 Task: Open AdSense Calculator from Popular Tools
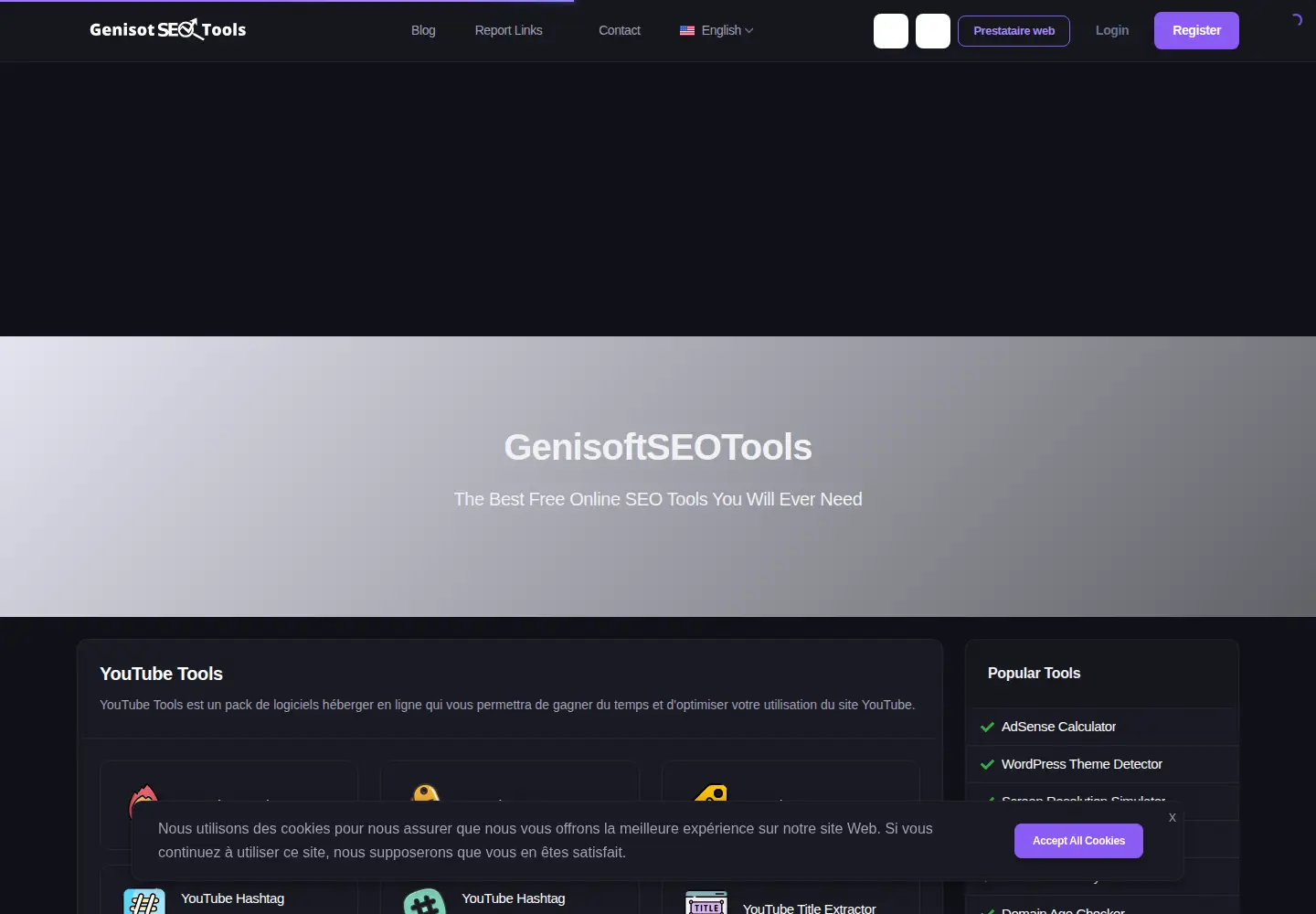[x=1058, y=727]
